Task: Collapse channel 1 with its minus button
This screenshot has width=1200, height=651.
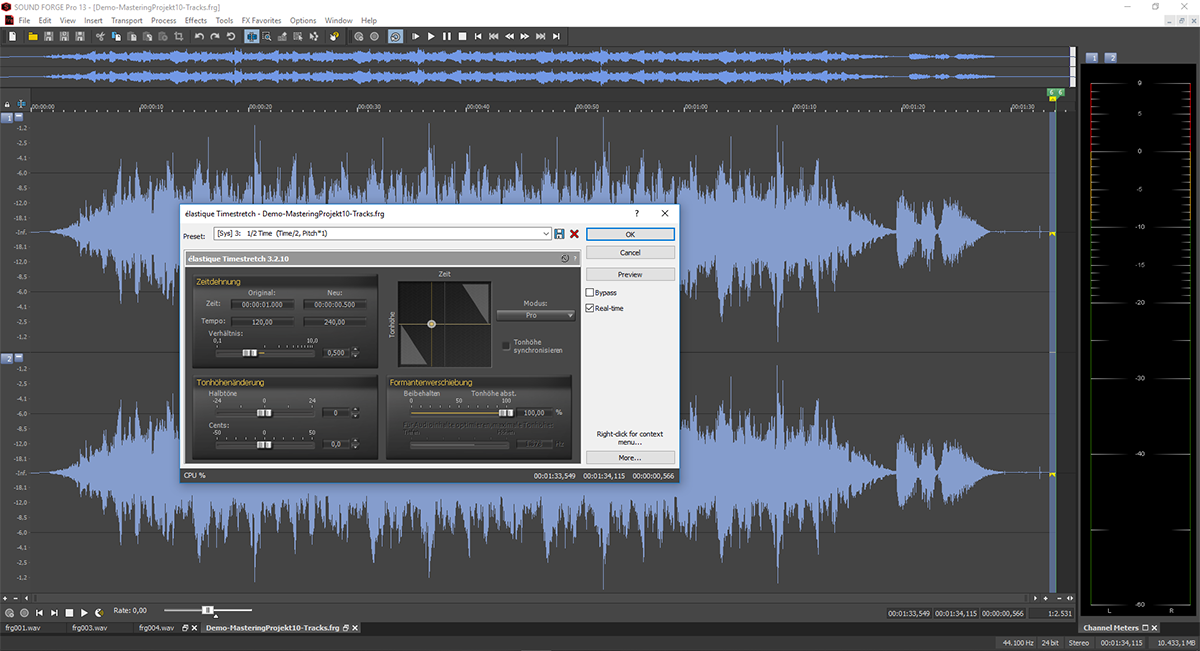Action: 19,118
